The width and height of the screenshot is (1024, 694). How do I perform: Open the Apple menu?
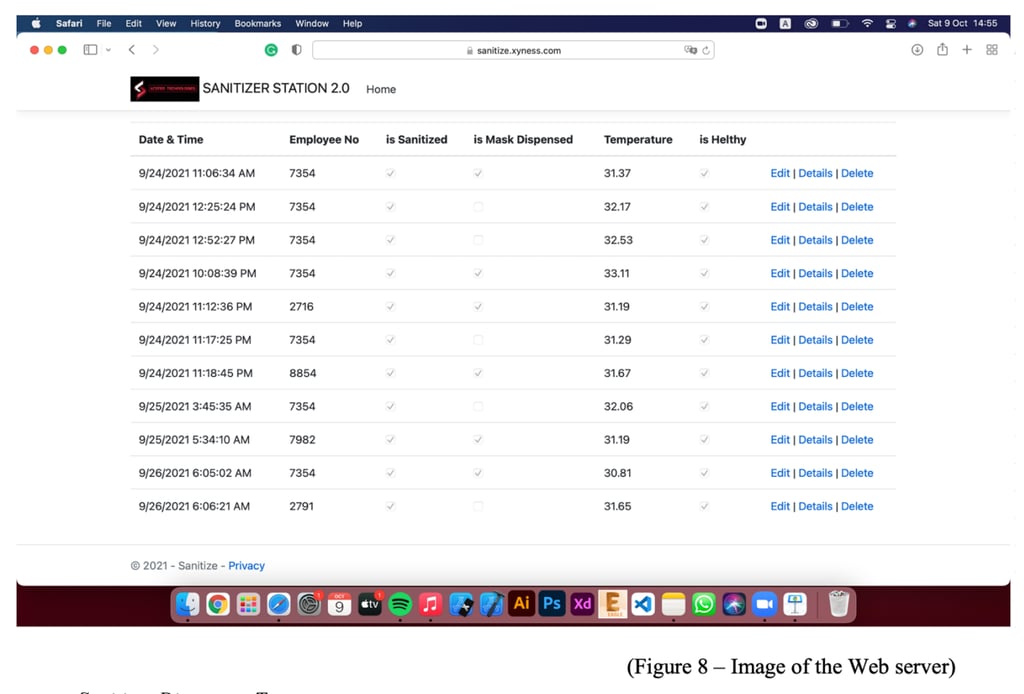coord(36,24)
